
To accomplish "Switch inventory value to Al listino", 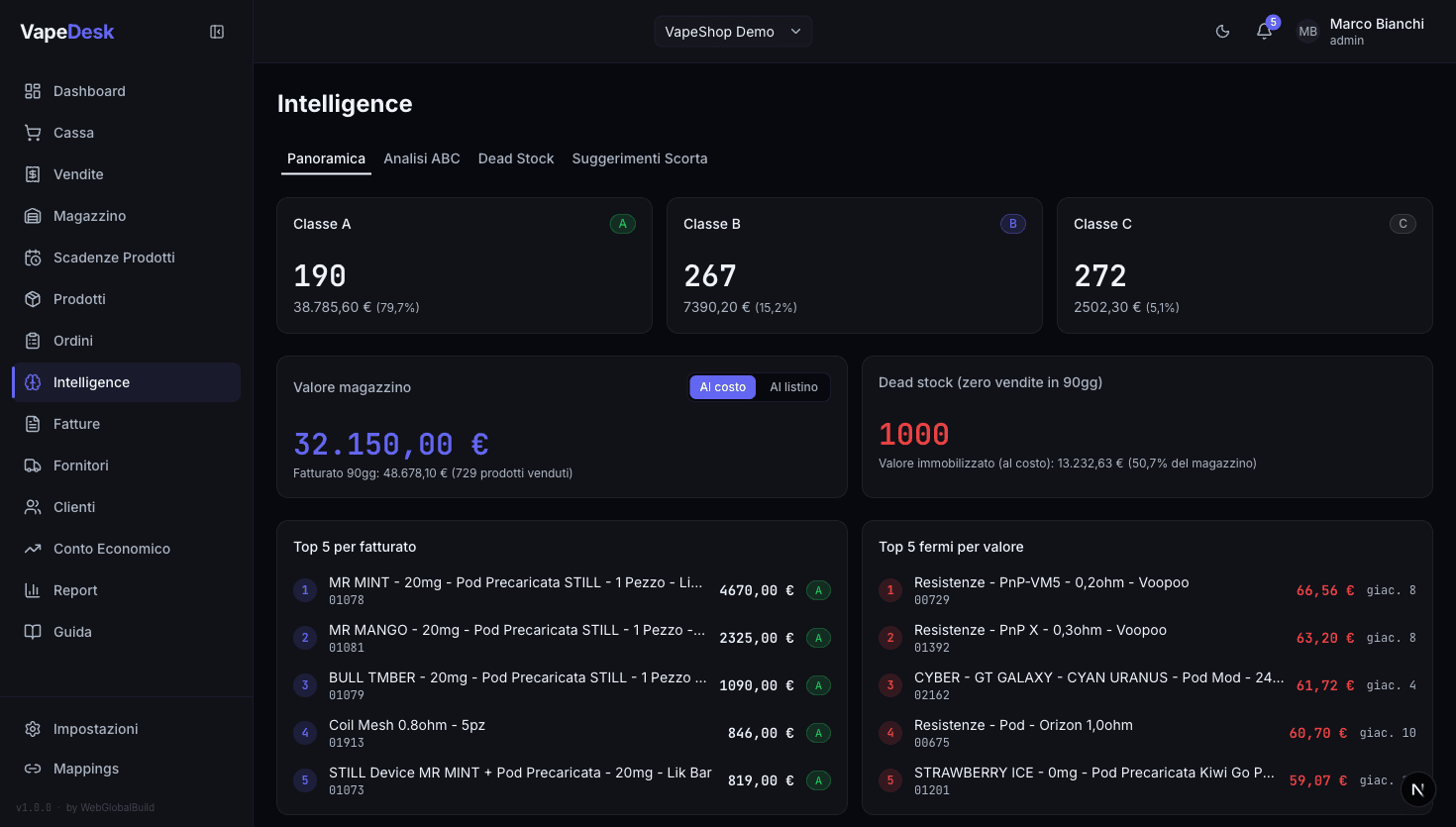I will click(x=792, y=386).
